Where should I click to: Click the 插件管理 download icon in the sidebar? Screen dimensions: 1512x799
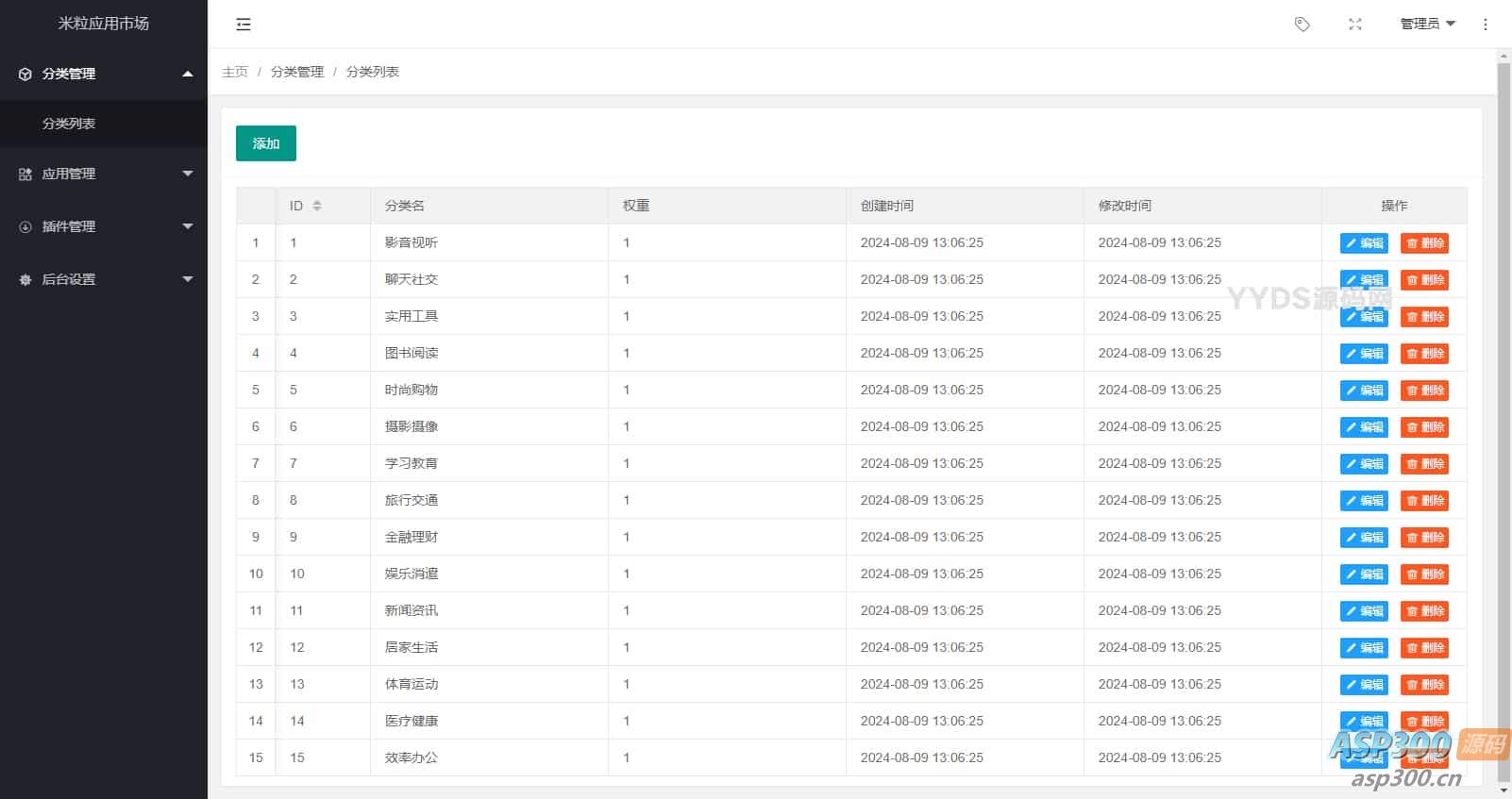tap(25, 227)
